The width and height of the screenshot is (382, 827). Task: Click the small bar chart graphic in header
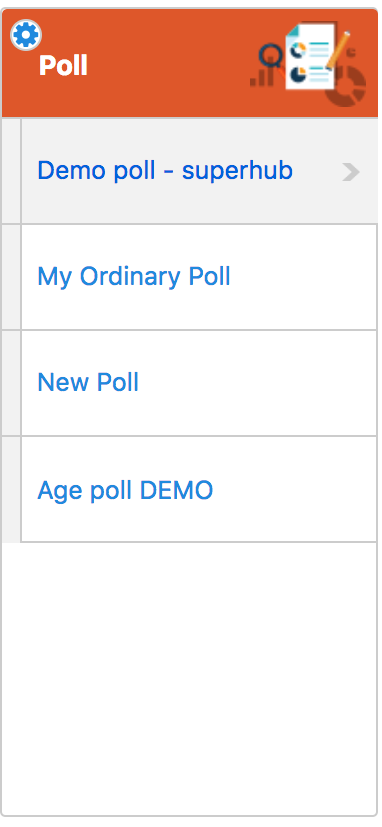(262, 77)
